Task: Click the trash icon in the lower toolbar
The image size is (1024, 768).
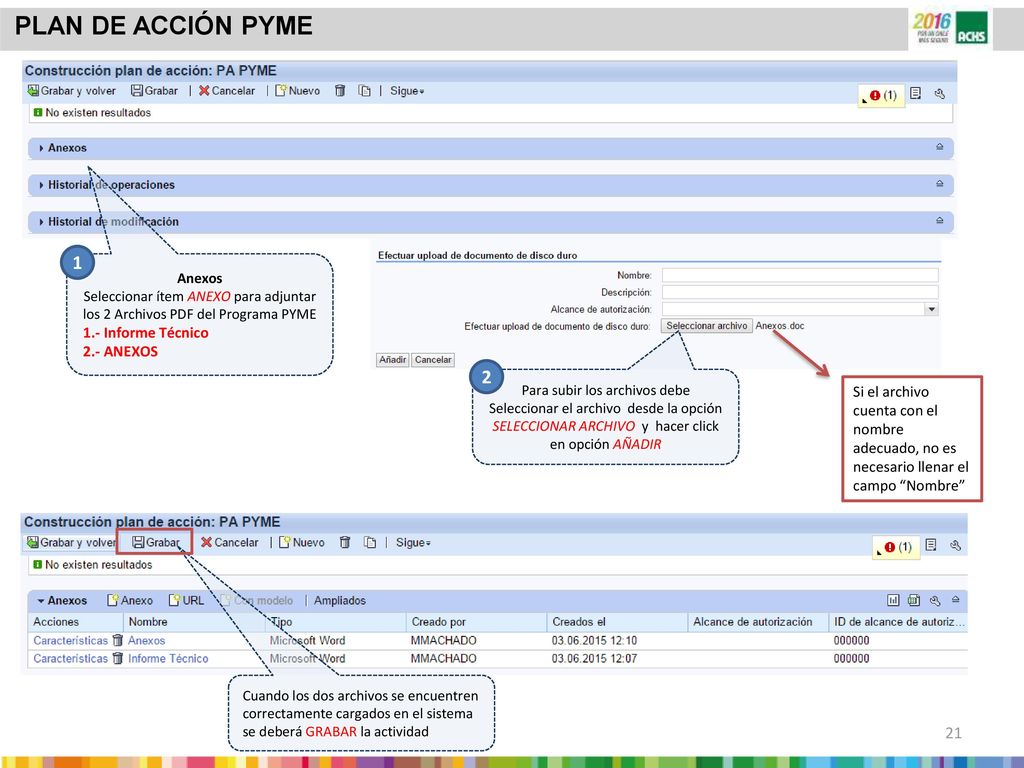Action: point(345,543)
